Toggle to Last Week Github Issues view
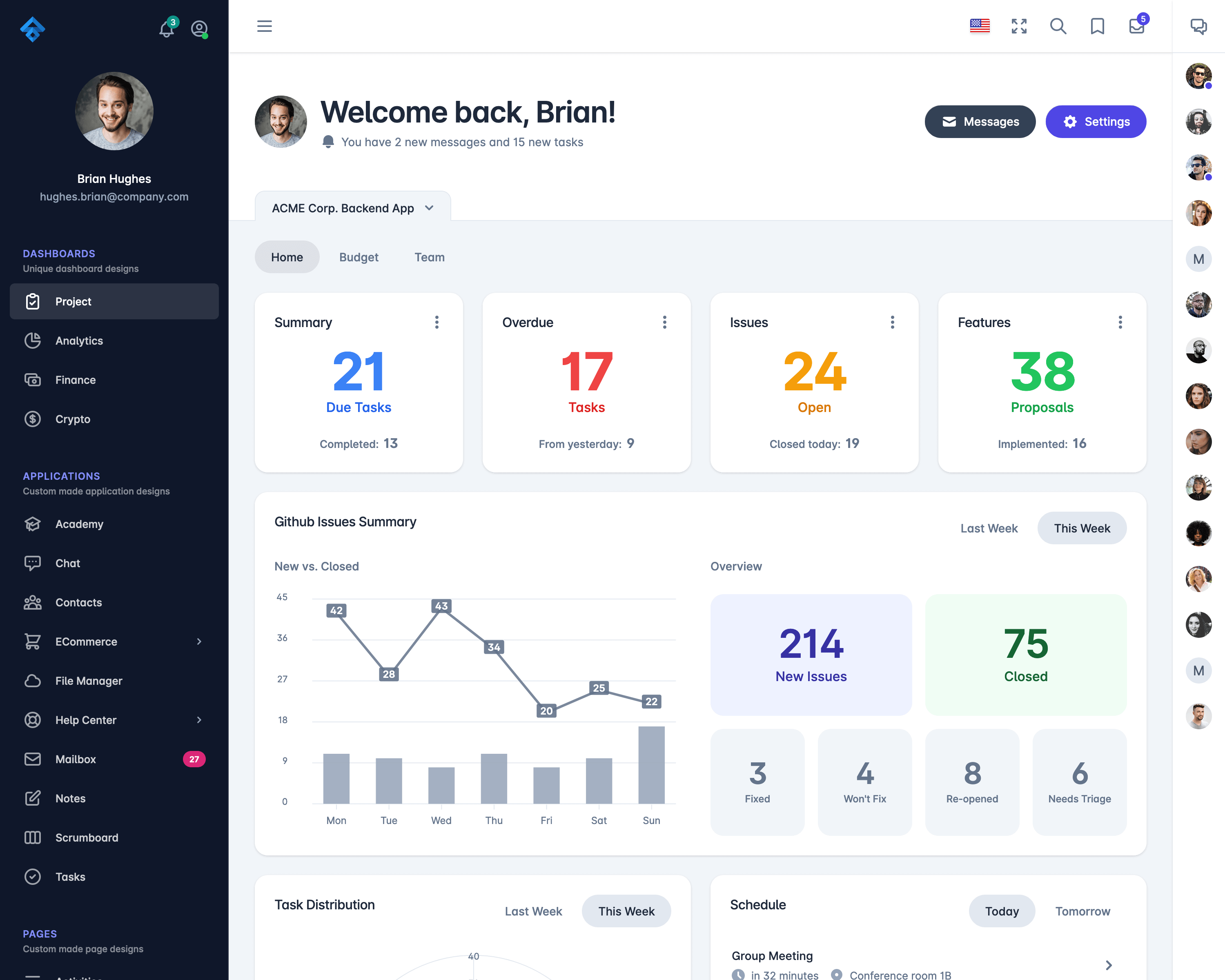This screenshot has width=1225, height=980. coord(989,528)
